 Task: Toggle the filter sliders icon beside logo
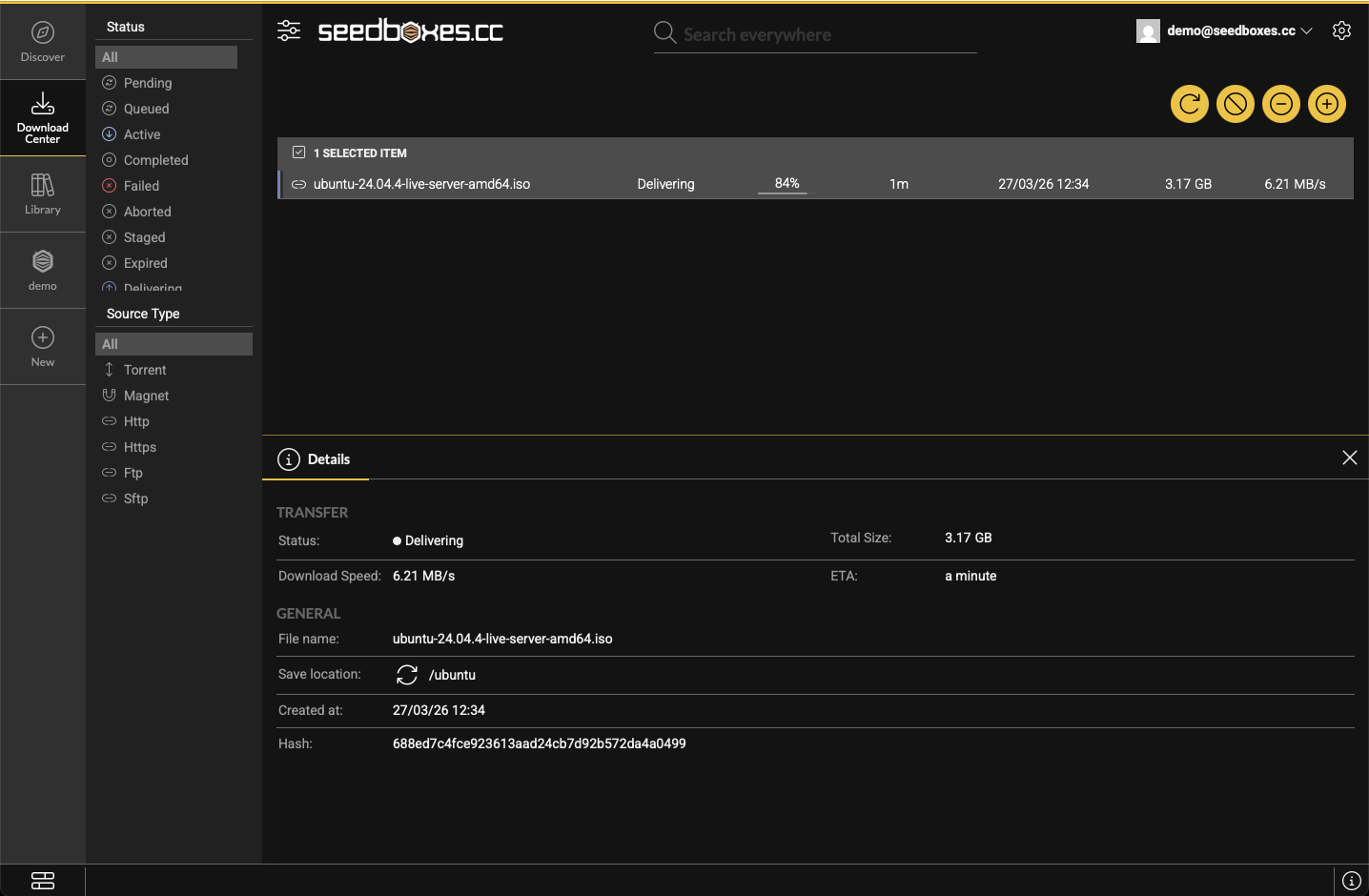pos(289,31)
